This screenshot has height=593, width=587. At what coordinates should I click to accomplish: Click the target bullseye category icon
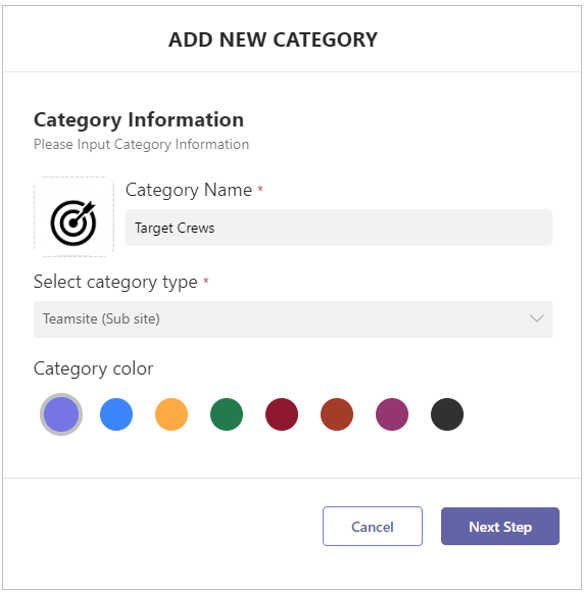pyautogui.click(x=73, y=223)
